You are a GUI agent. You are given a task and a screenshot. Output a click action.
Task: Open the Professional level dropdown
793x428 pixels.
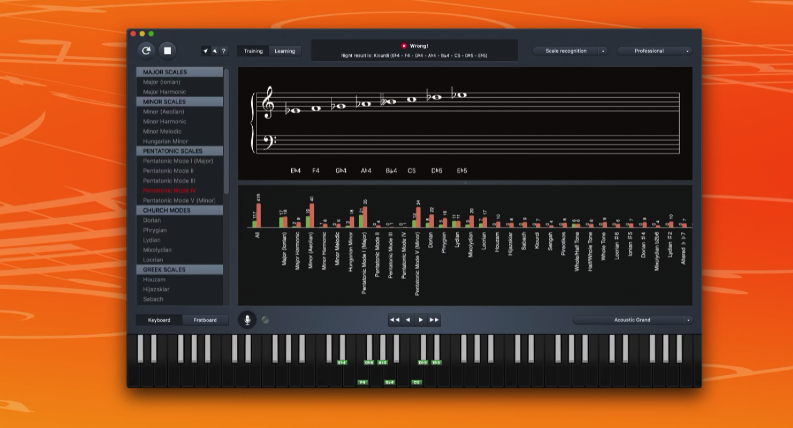[654, 51]
